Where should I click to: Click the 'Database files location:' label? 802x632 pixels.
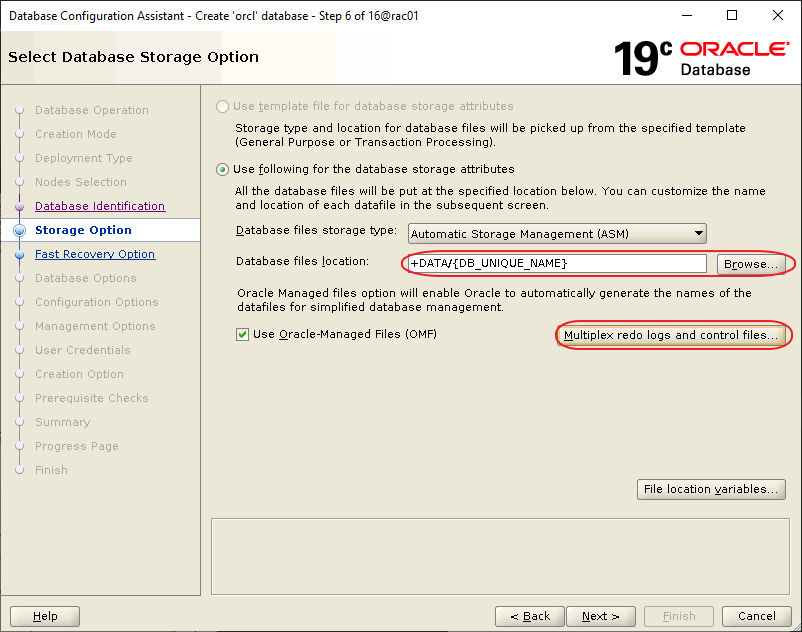coord(302,261)
